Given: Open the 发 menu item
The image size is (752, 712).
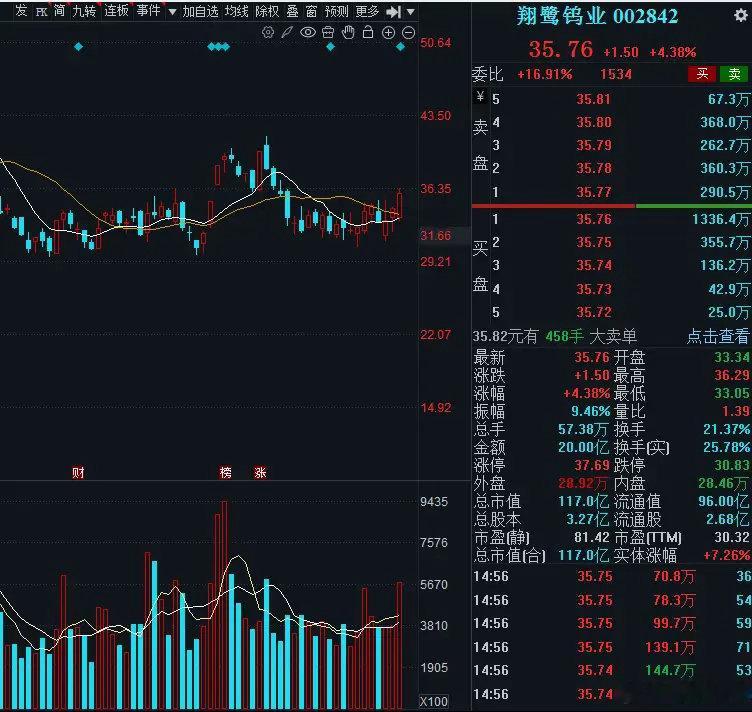Looking at the screenshot, I should pos(21,11).
